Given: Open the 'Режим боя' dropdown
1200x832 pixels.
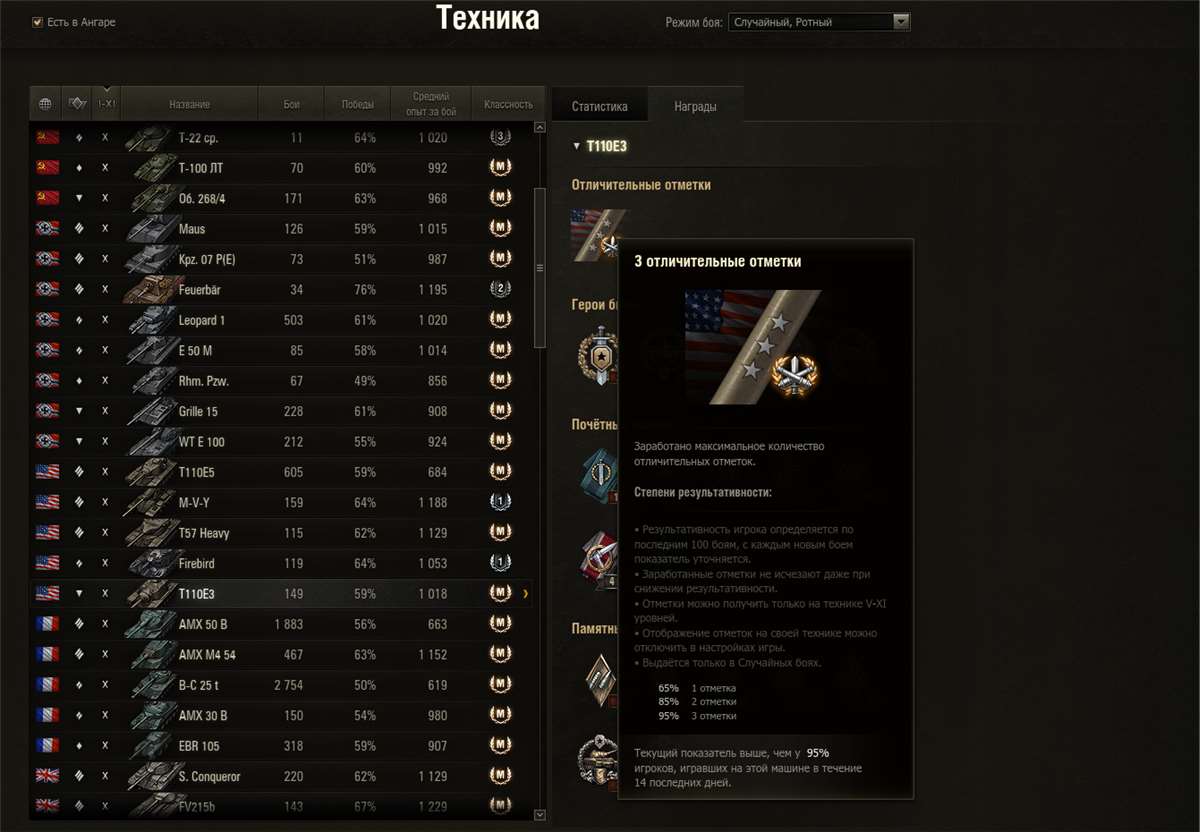Looking at the screenshot, I should point(819,22).
